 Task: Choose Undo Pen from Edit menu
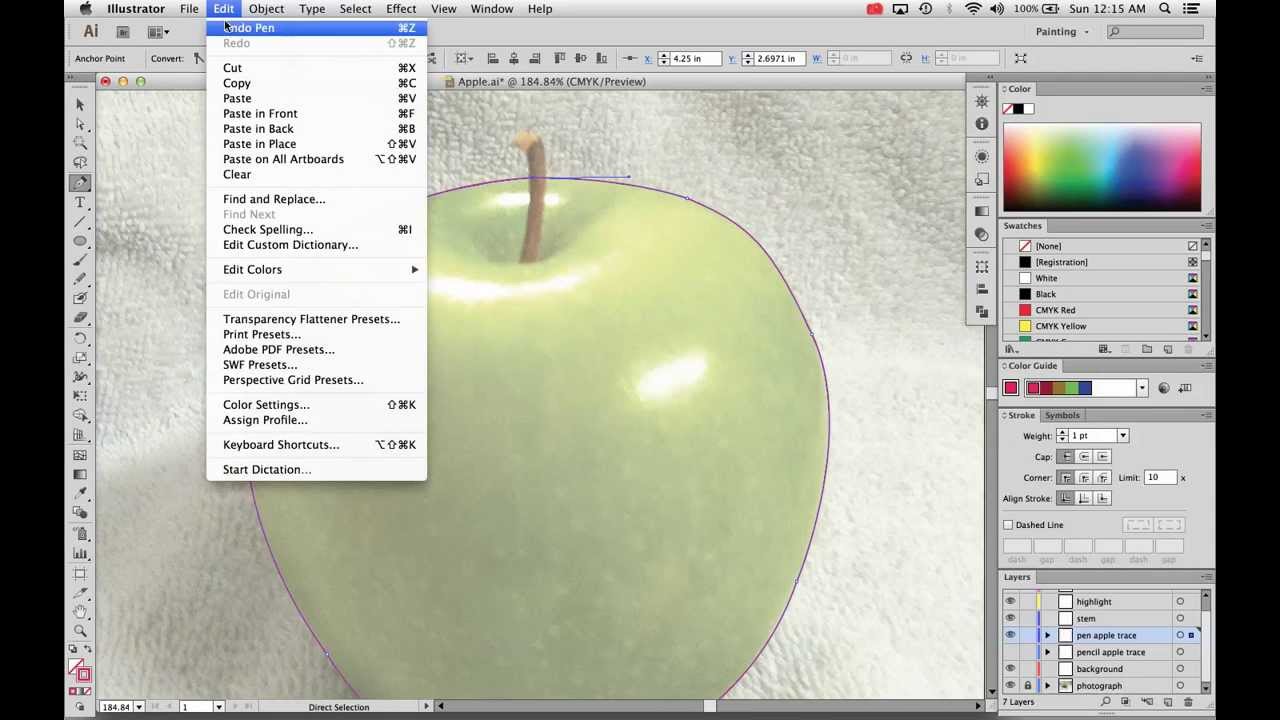pos(316,28)
